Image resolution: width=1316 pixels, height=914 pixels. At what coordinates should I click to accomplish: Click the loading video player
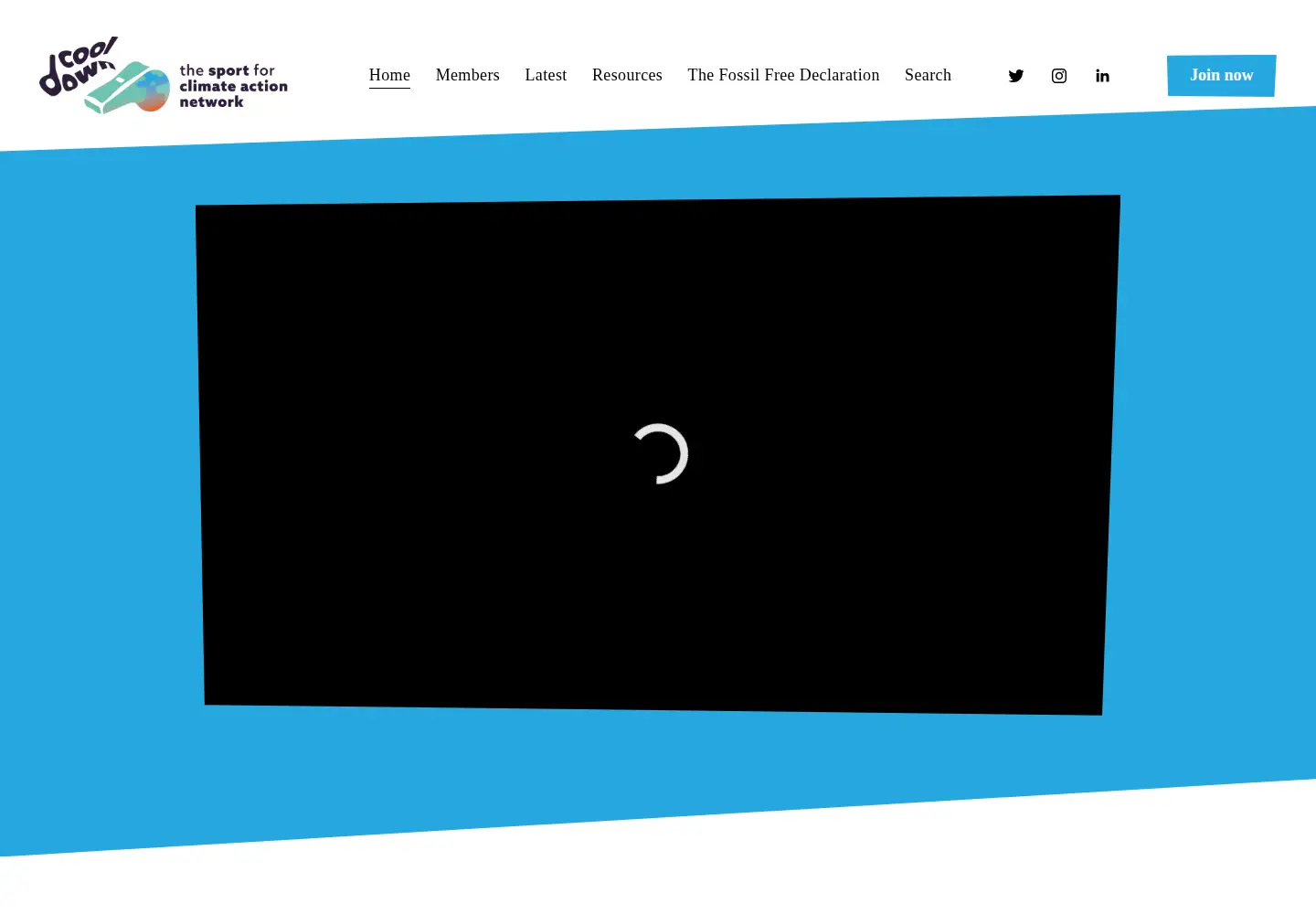point(658,454)
